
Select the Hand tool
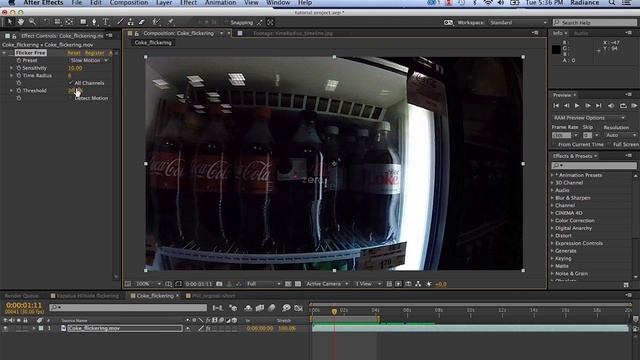click(20, 22)
